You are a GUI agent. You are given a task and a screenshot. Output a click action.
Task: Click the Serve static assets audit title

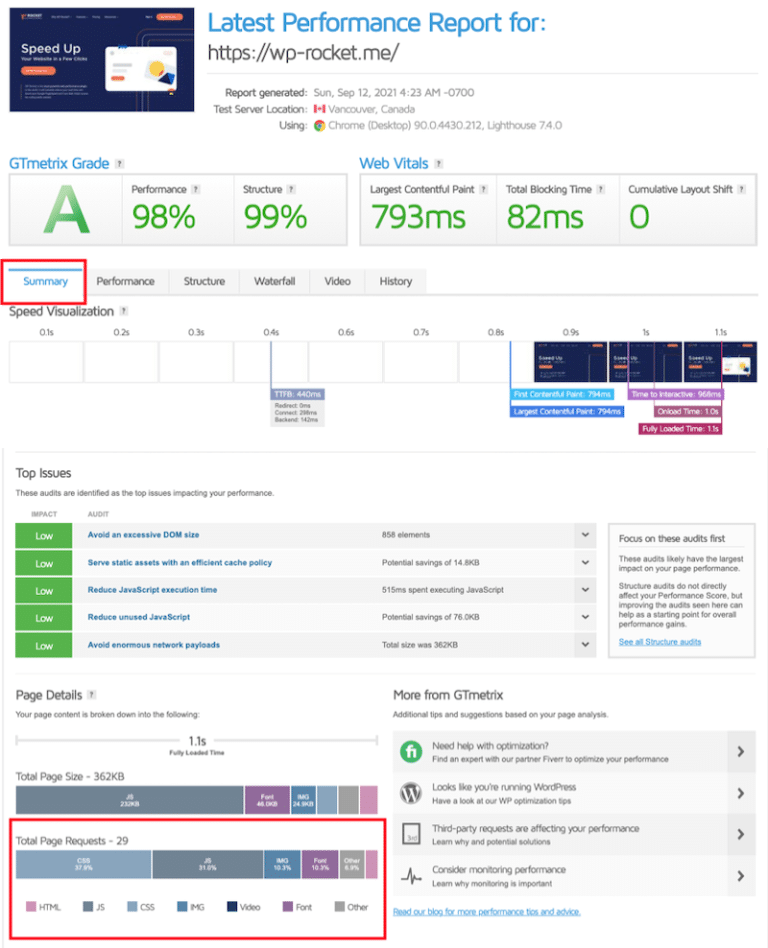179,563
